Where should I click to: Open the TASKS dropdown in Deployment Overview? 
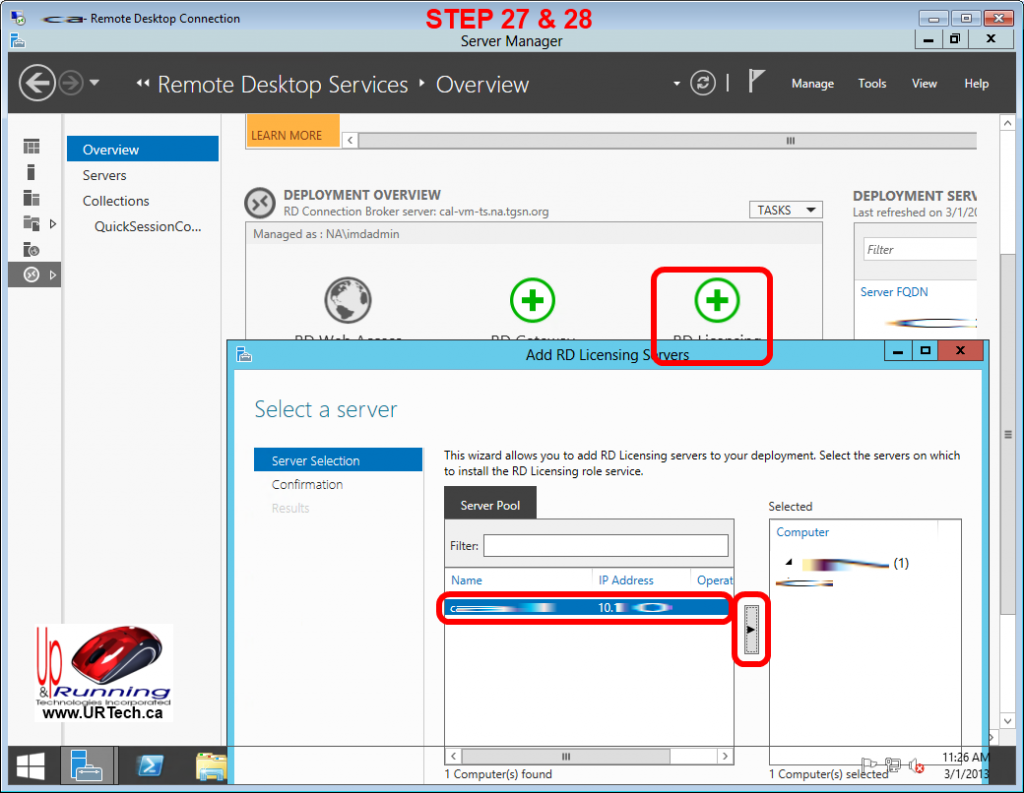tap(785, 209)
